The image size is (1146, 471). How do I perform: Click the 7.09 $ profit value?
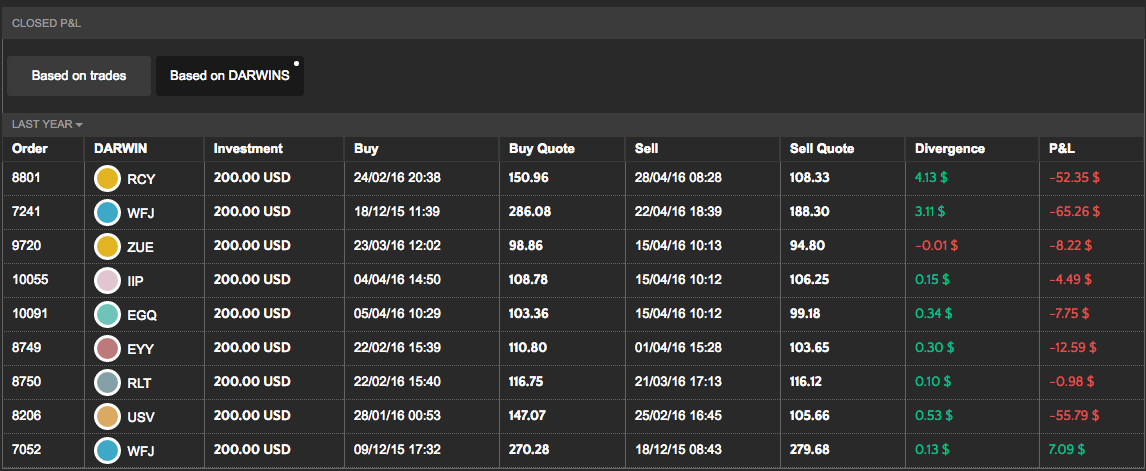(1066, 451)
